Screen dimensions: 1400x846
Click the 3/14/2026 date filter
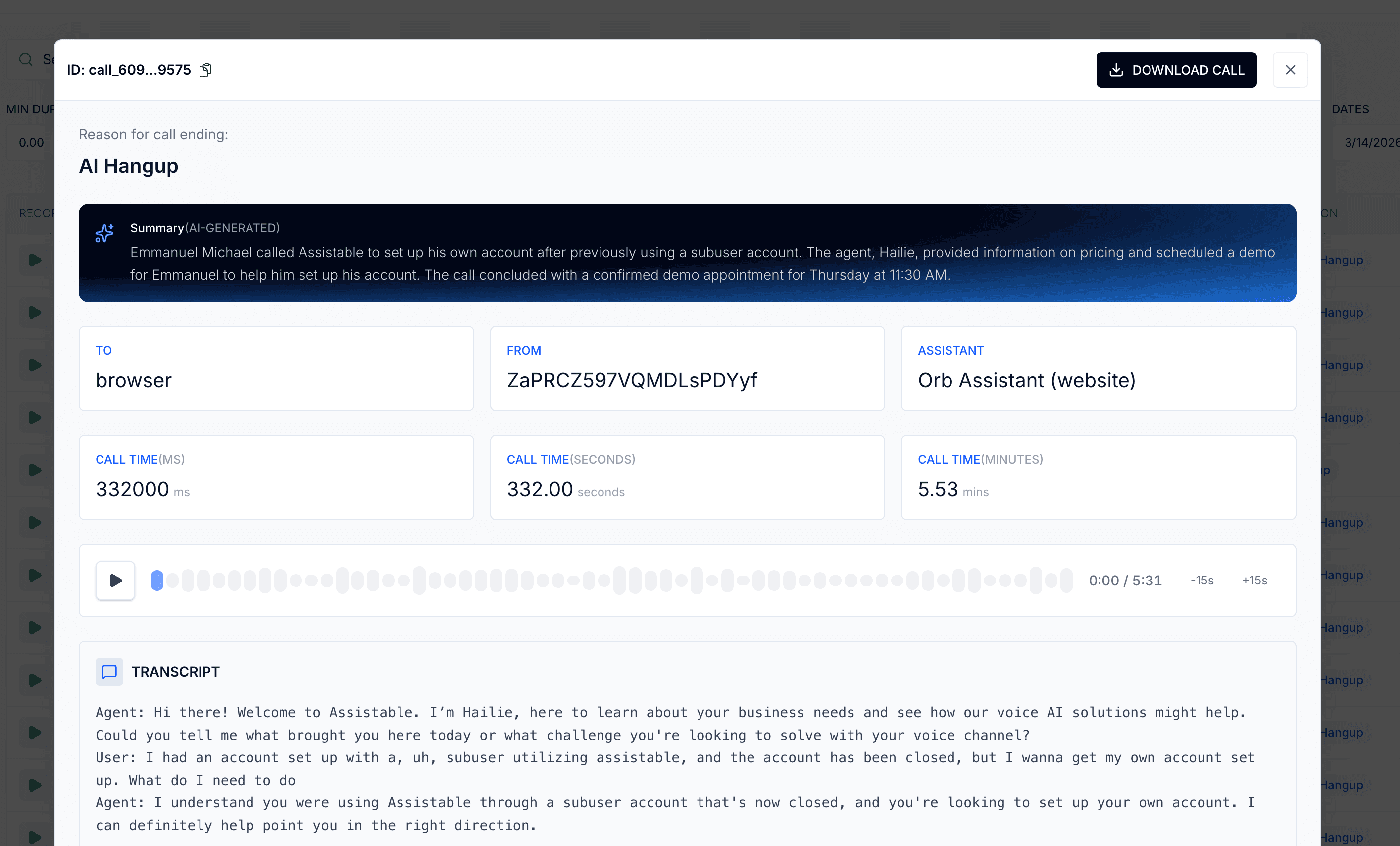(x=1370, y=142)
